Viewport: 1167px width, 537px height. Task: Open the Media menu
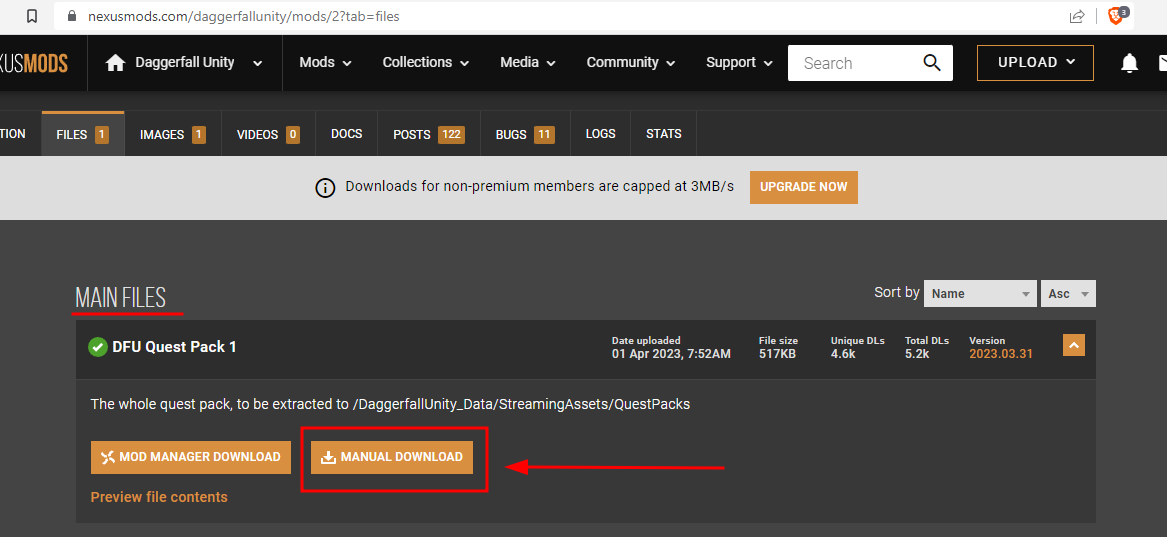point(528,62)
